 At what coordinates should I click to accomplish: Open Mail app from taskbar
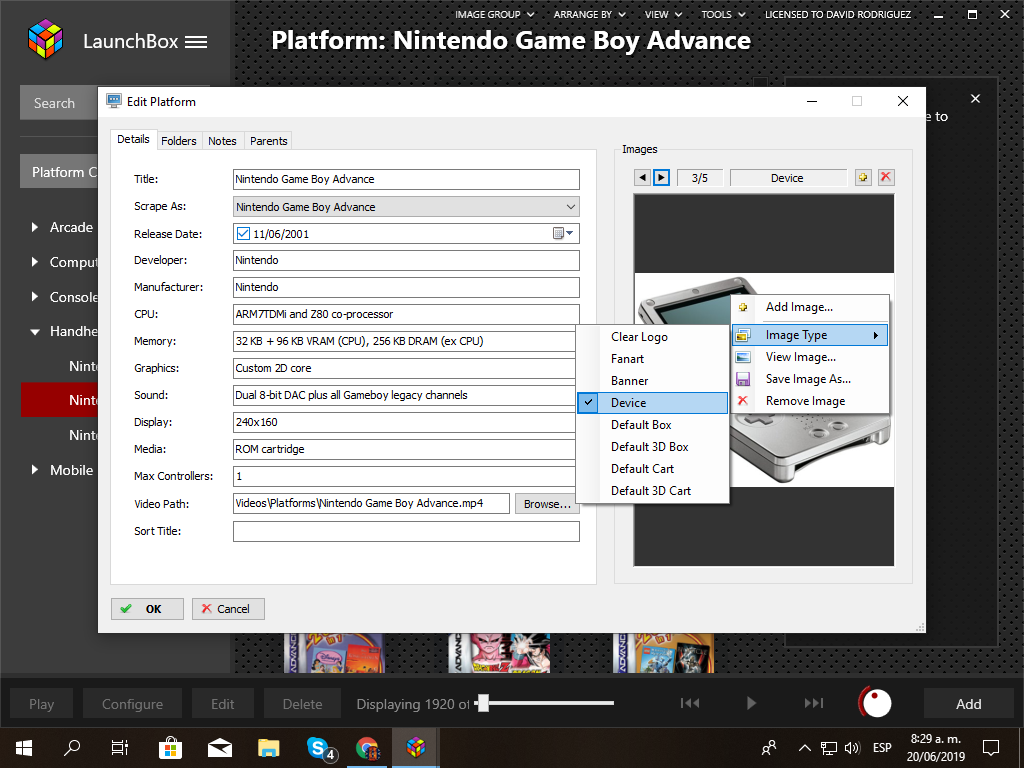click(220, 748)
